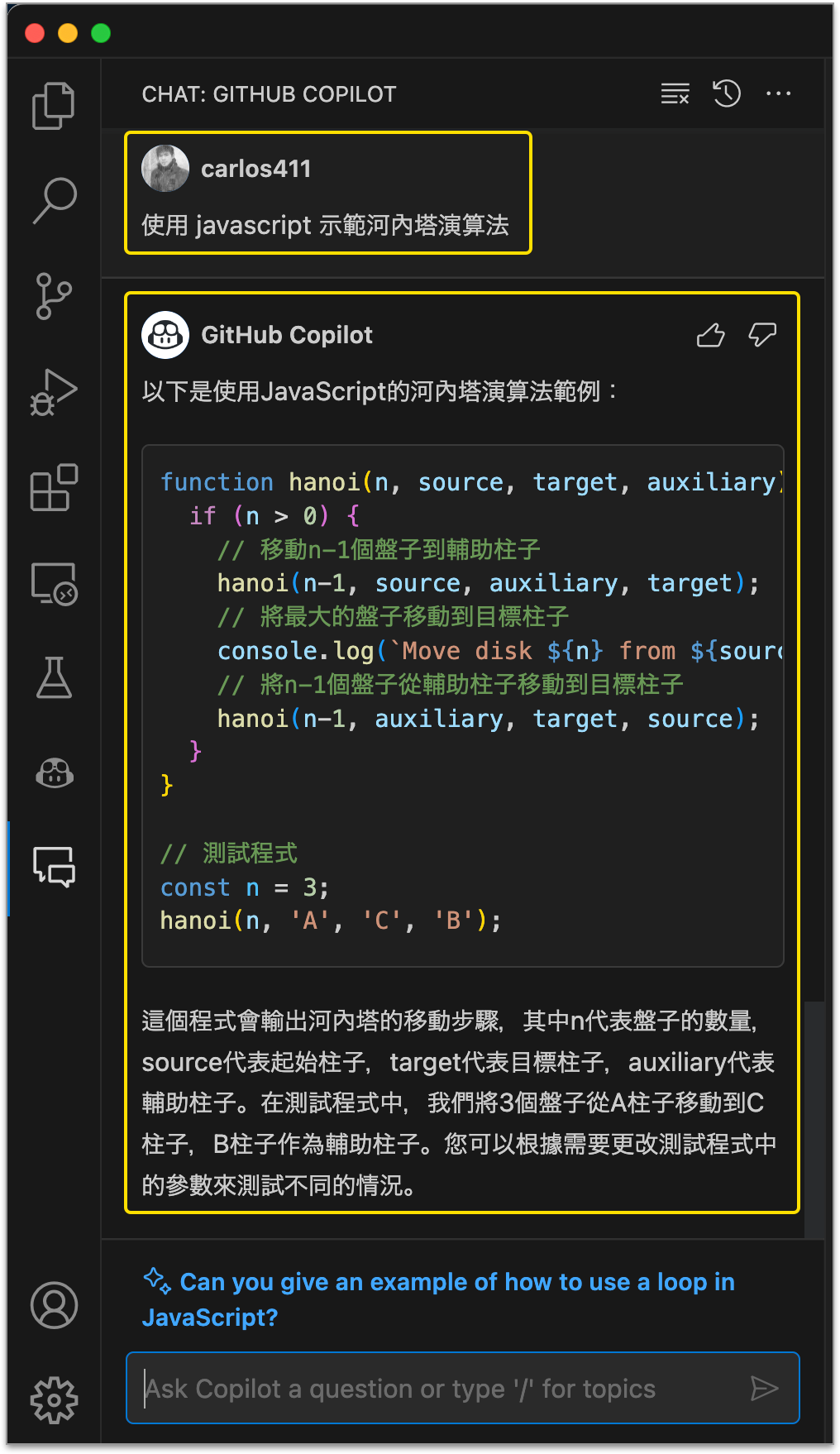Show chat history
The image size is (840, 1454).
tap(727, 94)
